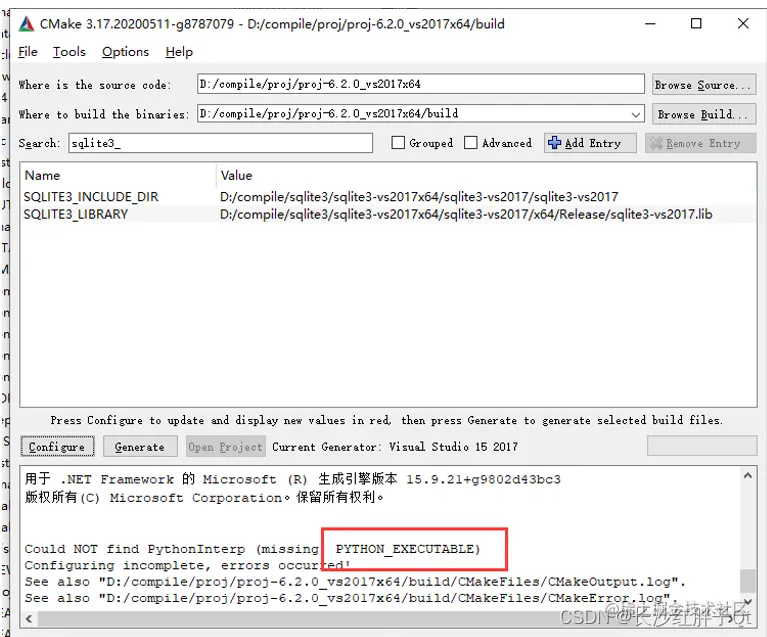Close the CMake window
The width and height of the screenshot is (767, 637).
click(x=743, y=23)
